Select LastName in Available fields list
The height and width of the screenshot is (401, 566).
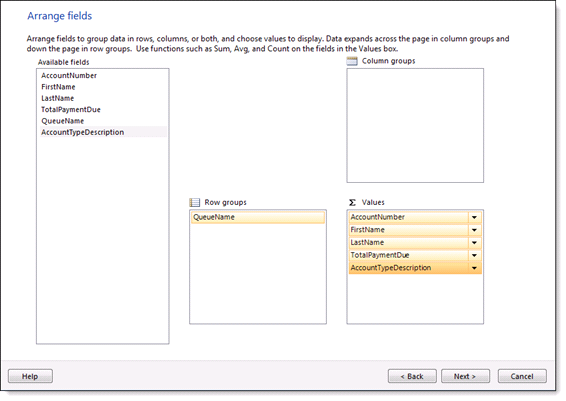[57, 98]
